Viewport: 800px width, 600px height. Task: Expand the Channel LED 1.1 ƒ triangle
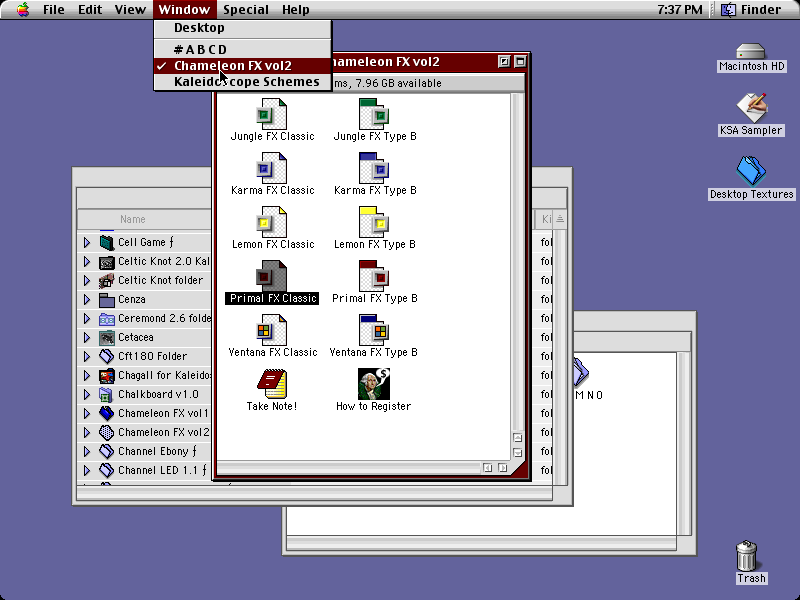87,470
